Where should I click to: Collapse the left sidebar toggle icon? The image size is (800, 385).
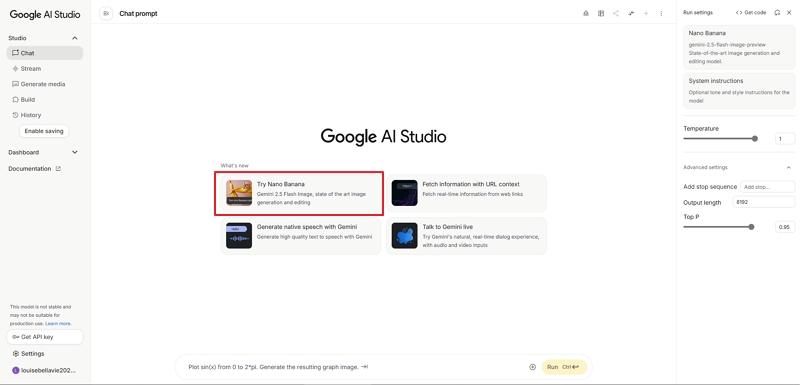(106, 13)
